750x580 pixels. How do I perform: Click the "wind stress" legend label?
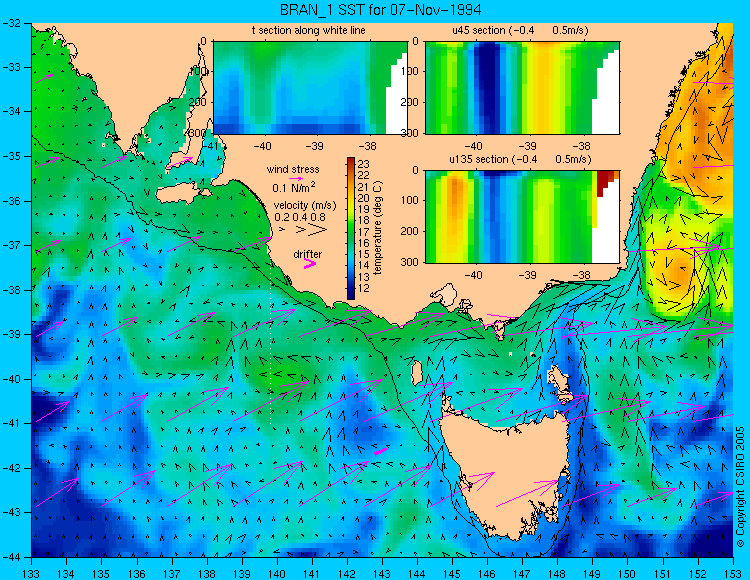[x=293, y=169]
